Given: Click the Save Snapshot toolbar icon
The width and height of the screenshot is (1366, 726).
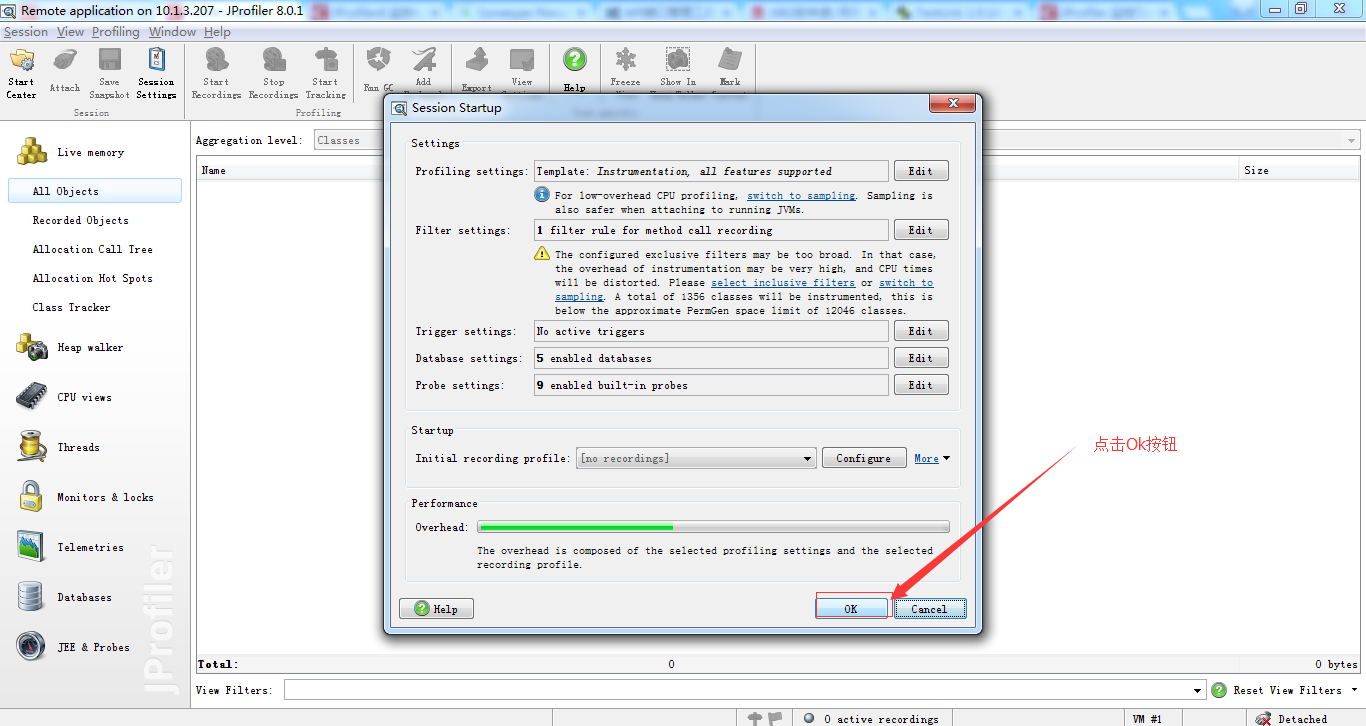Looking at the screenshot, I should click(x=109, y=73).
